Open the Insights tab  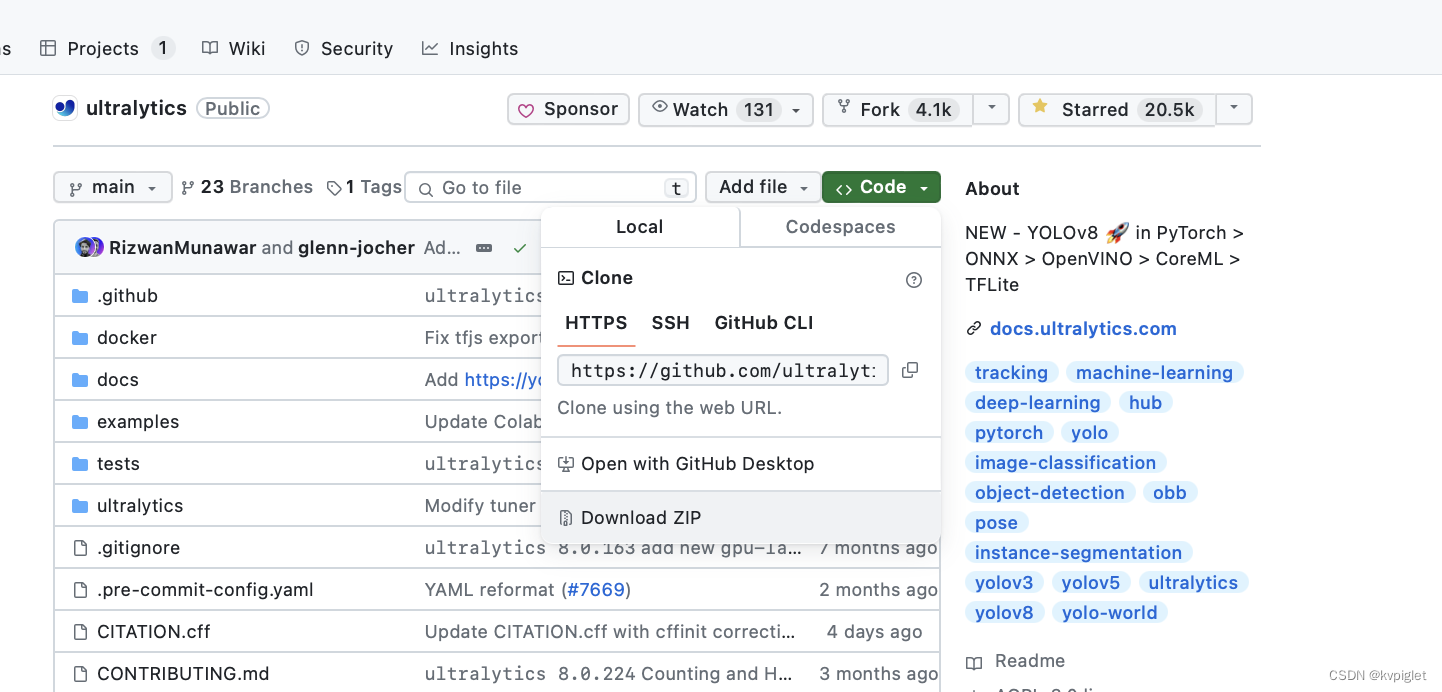(470, 48)
